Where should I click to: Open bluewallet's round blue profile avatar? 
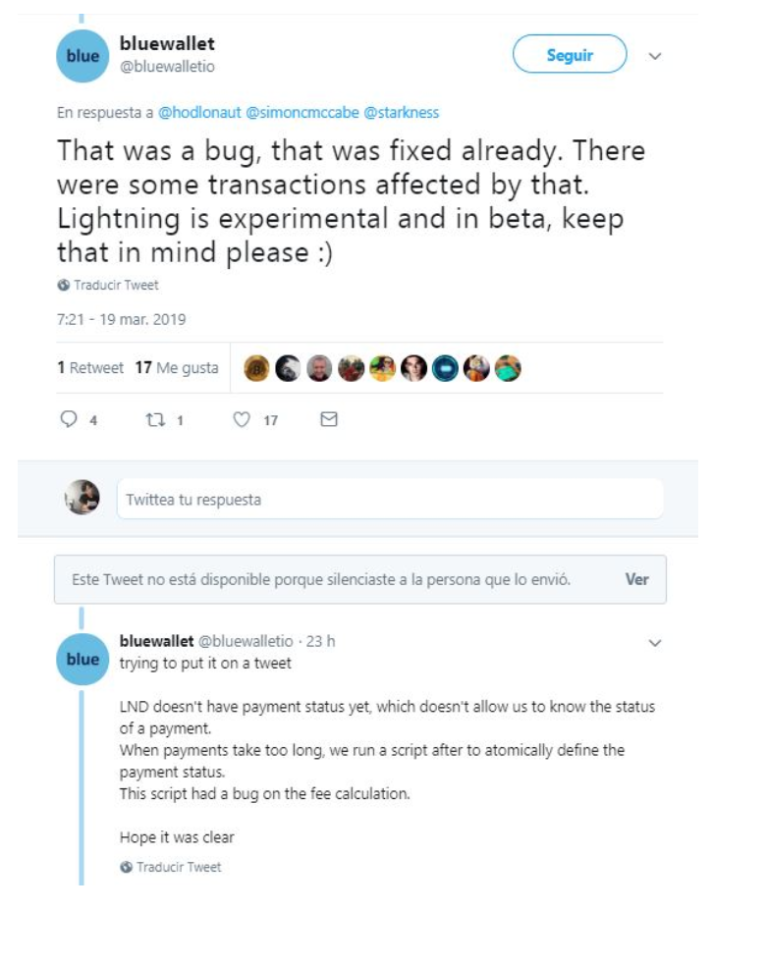pos(82,55)
